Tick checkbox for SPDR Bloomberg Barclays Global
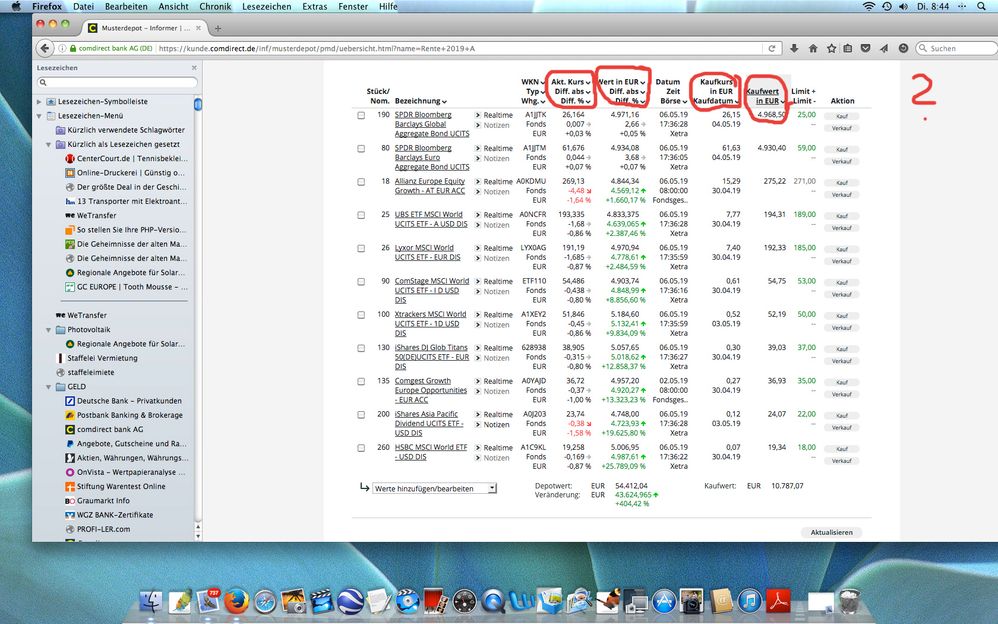The width and height of the screenshot is (998, 624). pos(362,115)
